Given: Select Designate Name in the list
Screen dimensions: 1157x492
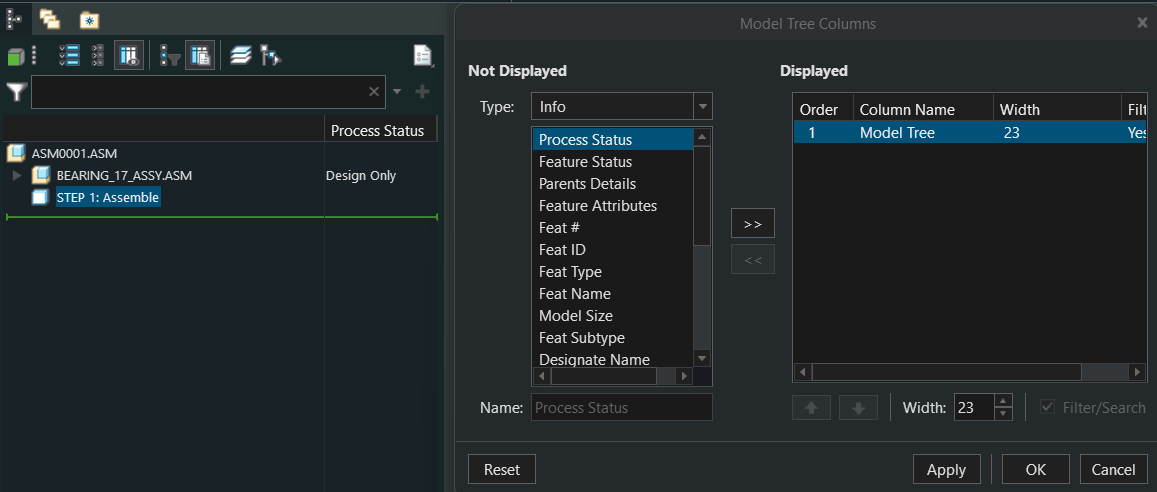Looking at the screenshot, I should click(x=612, y=359).
